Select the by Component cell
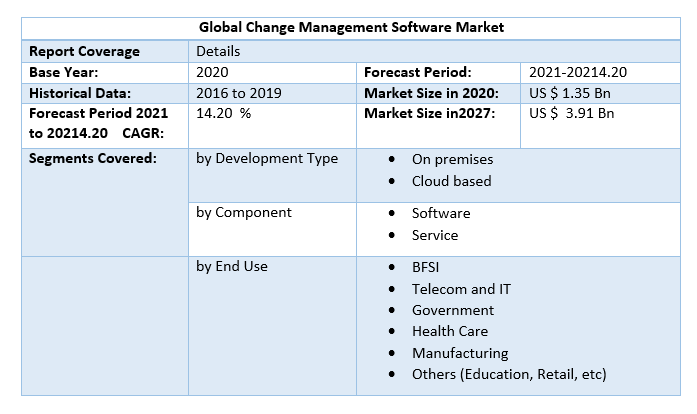 coord(244,212)
